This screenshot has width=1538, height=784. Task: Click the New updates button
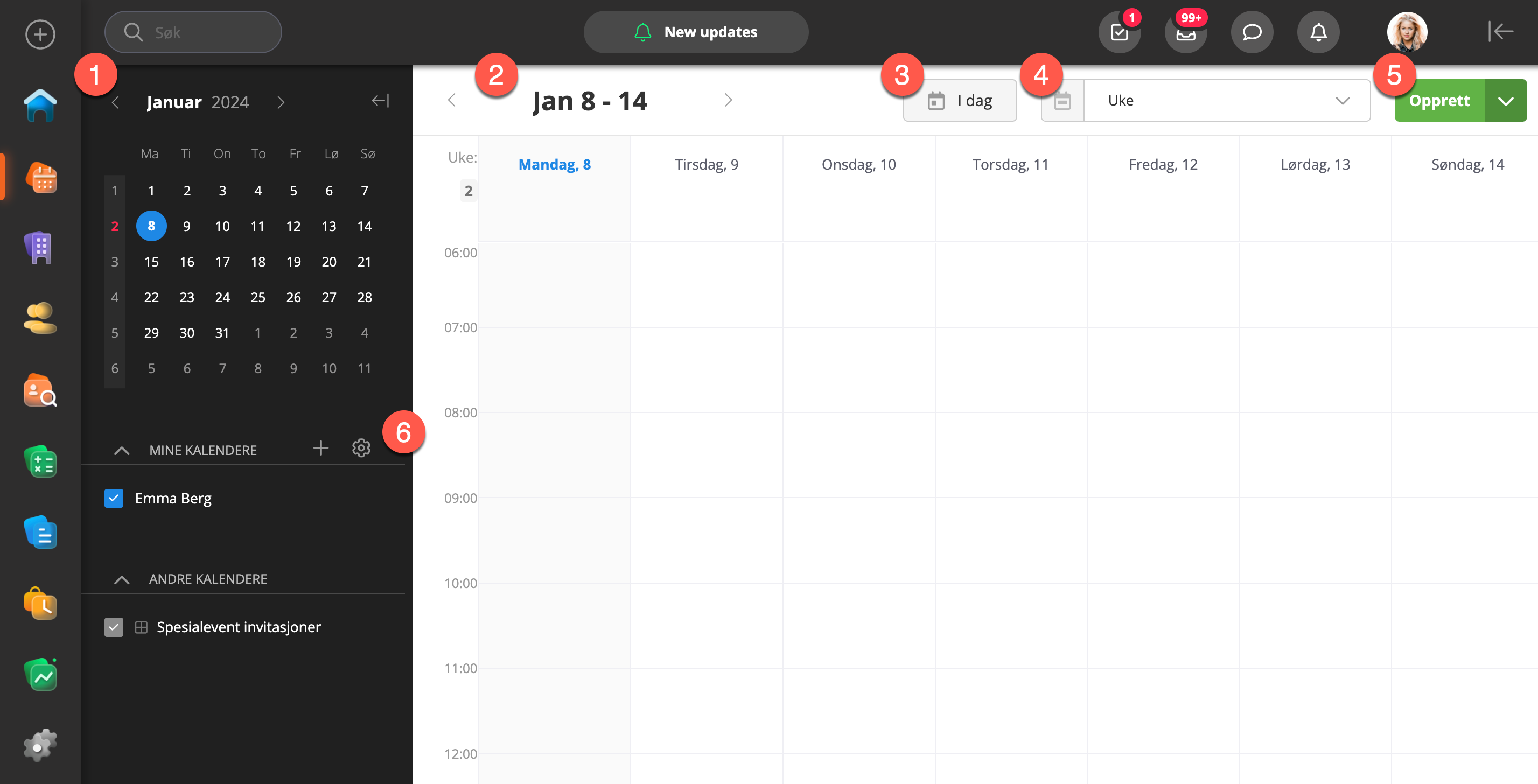[x=696, y=32]
